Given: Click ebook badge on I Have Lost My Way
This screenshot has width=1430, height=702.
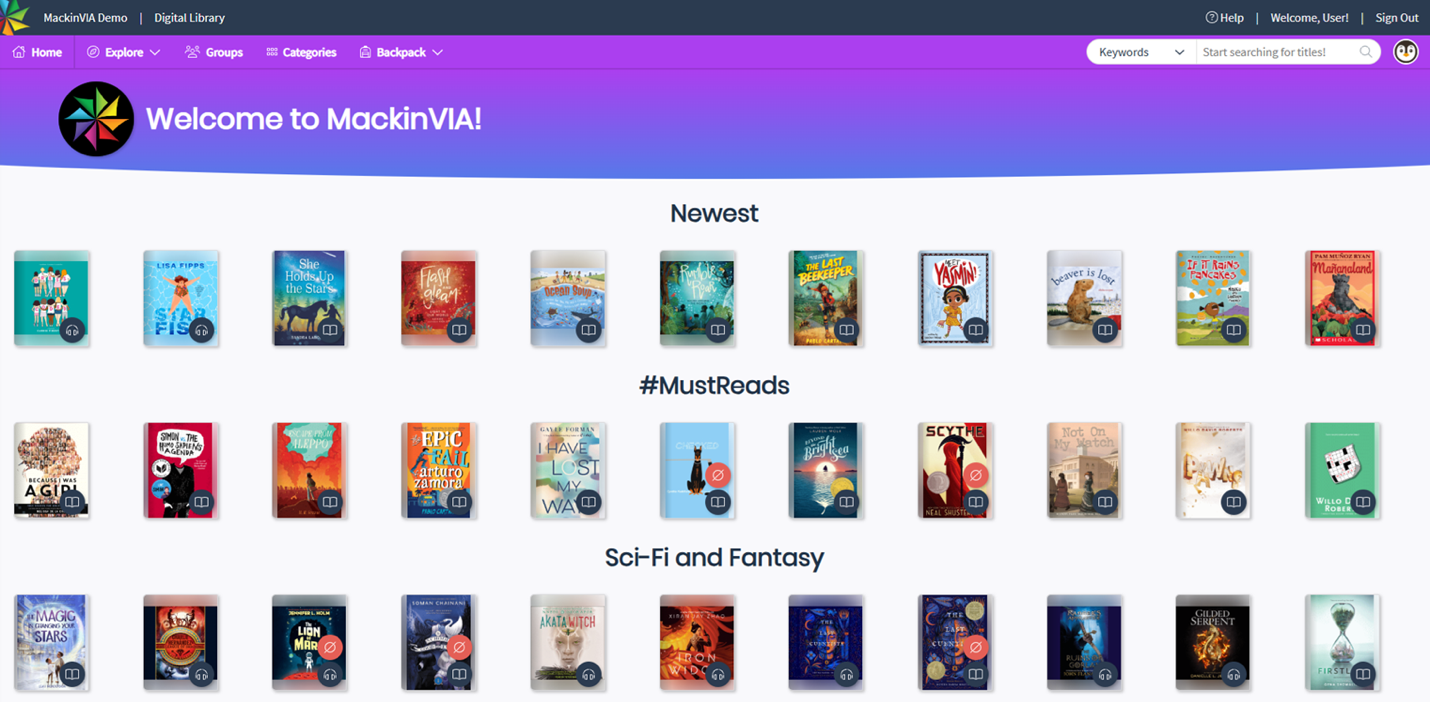Looking at the screenshot, I should point(588,502).
